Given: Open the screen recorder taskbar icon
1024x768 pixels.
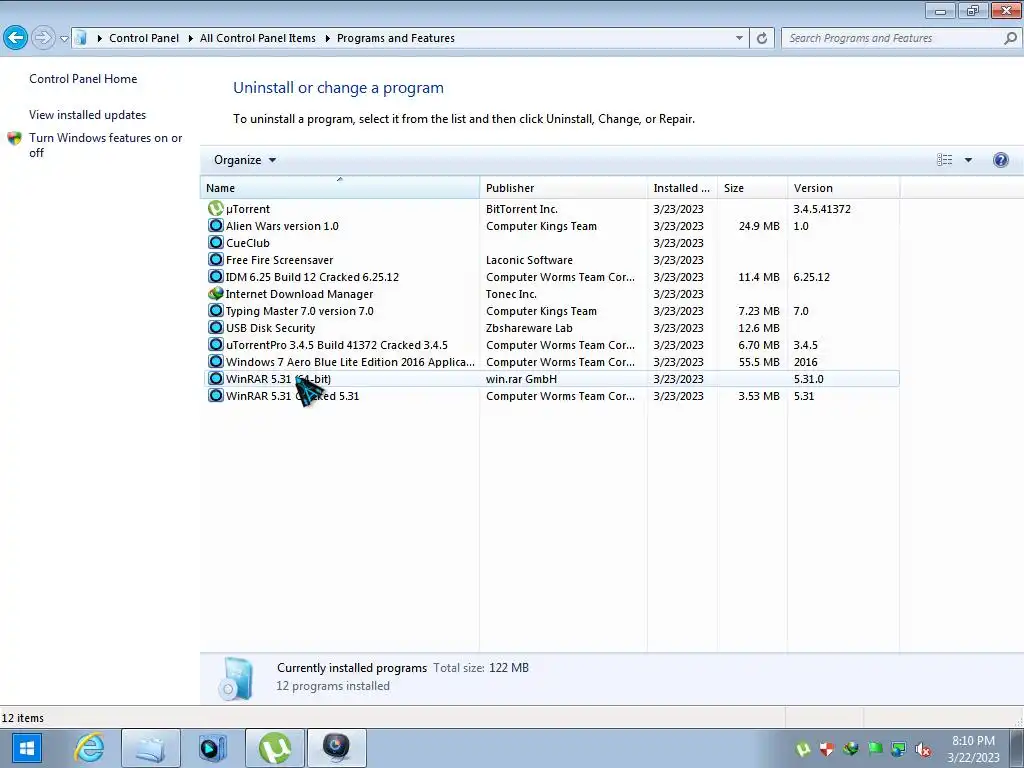Looking at the screenshot, I should pyautogui.click(x=337, y=748).
